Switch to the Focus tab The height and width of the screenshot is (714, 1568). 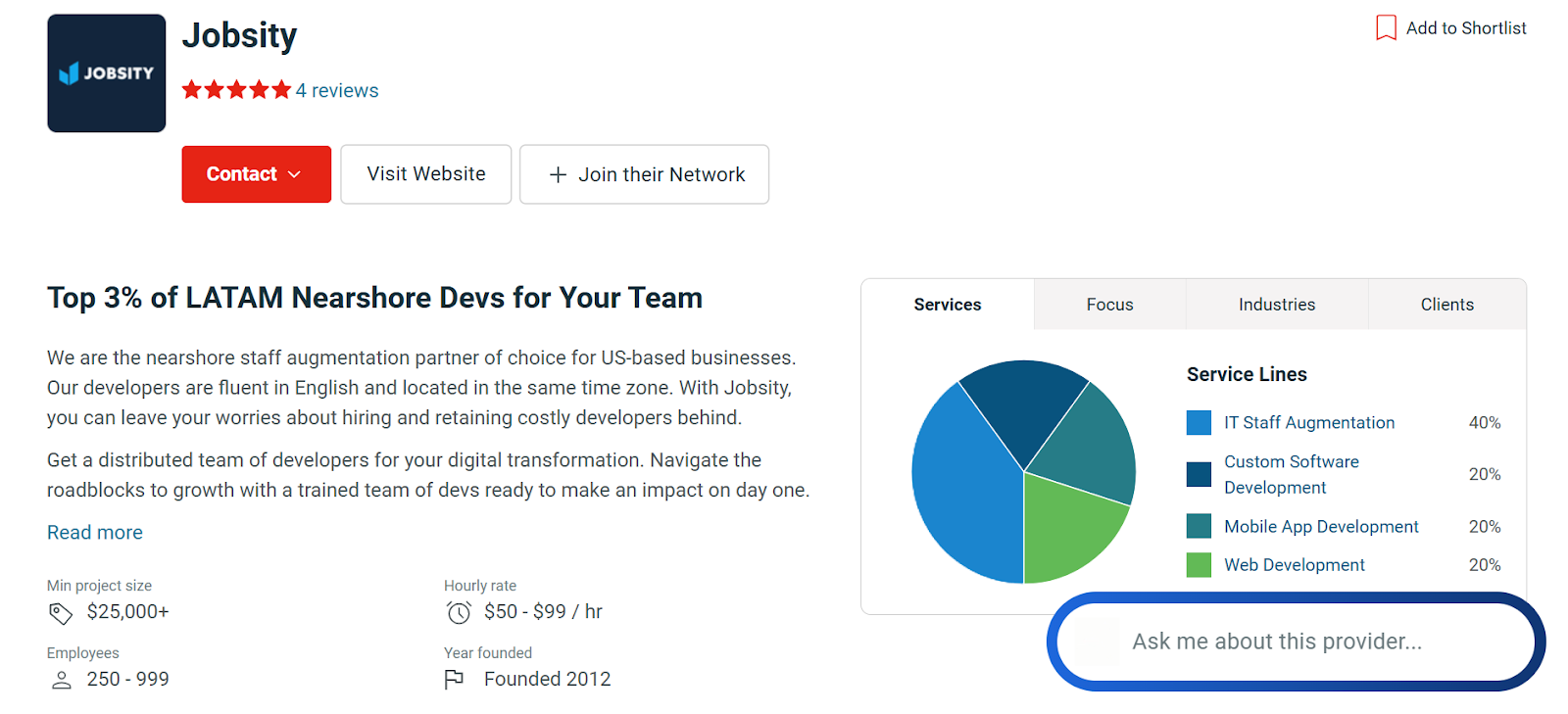[x=1109, y=305]
